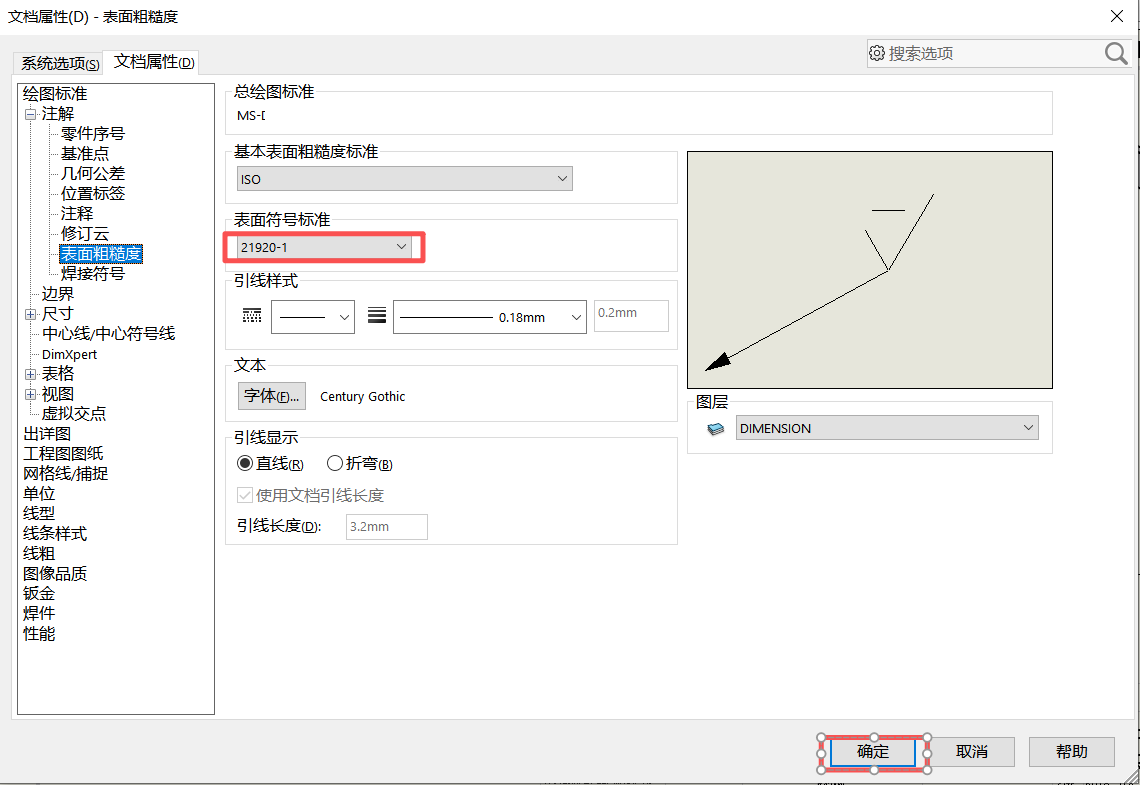Image resolution: width=1140 pixels, height=785 pixels.
Task: Select 性能 in the tree
Action: (39, 634)
